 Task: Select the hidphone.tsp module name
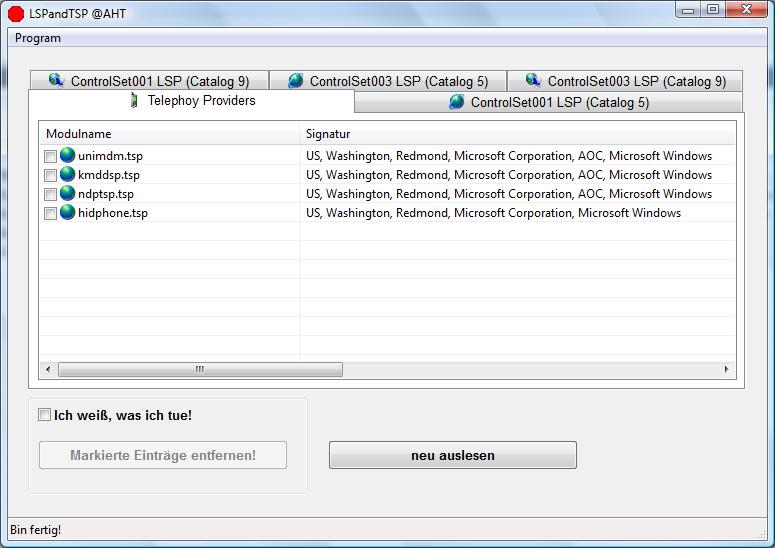[x=113, y=213]
